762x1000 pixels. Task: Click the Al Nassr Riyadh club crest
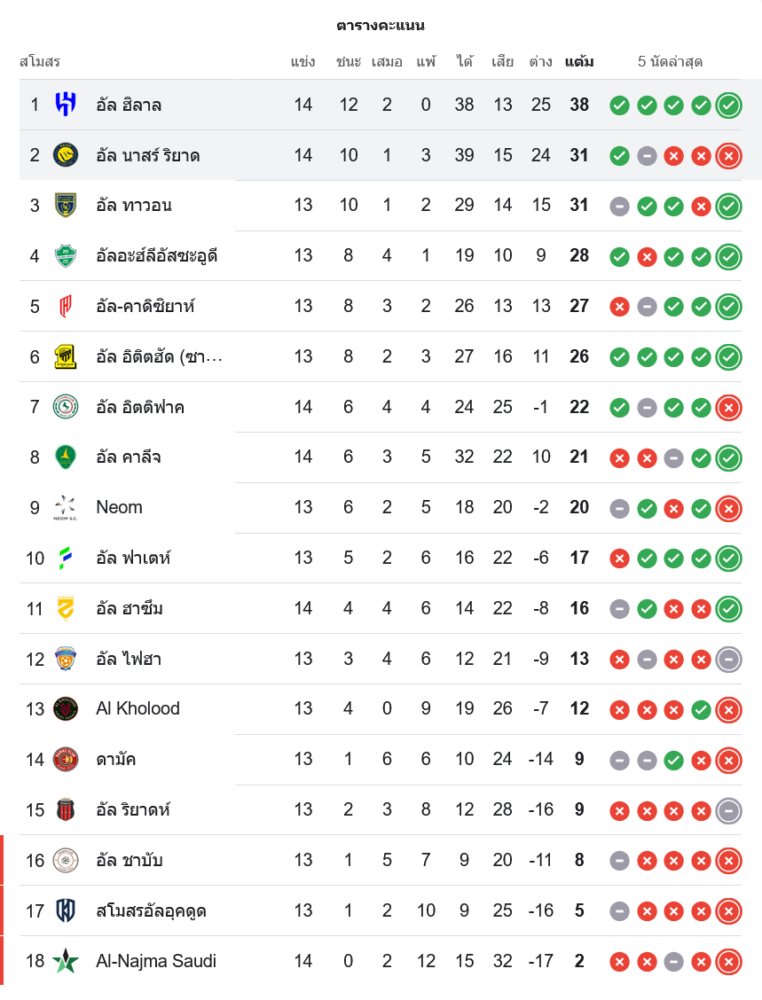65,155
